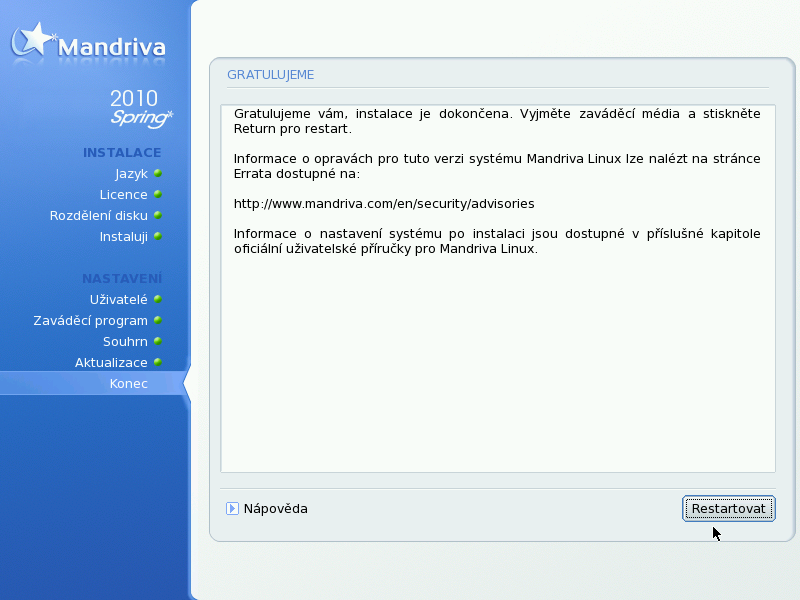Select the Licence installation step
The image size is (800, 600).
click(123, 194)
